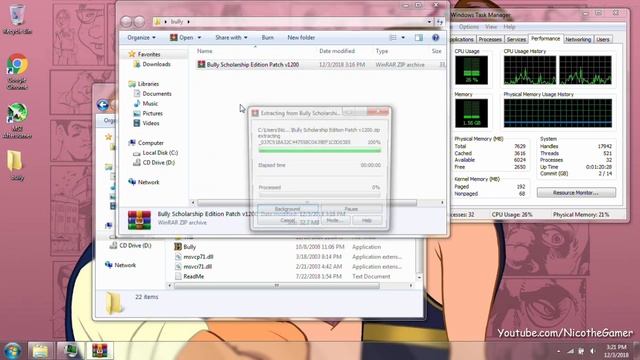Switch to Users tab in Task Manager

point(603,39)
